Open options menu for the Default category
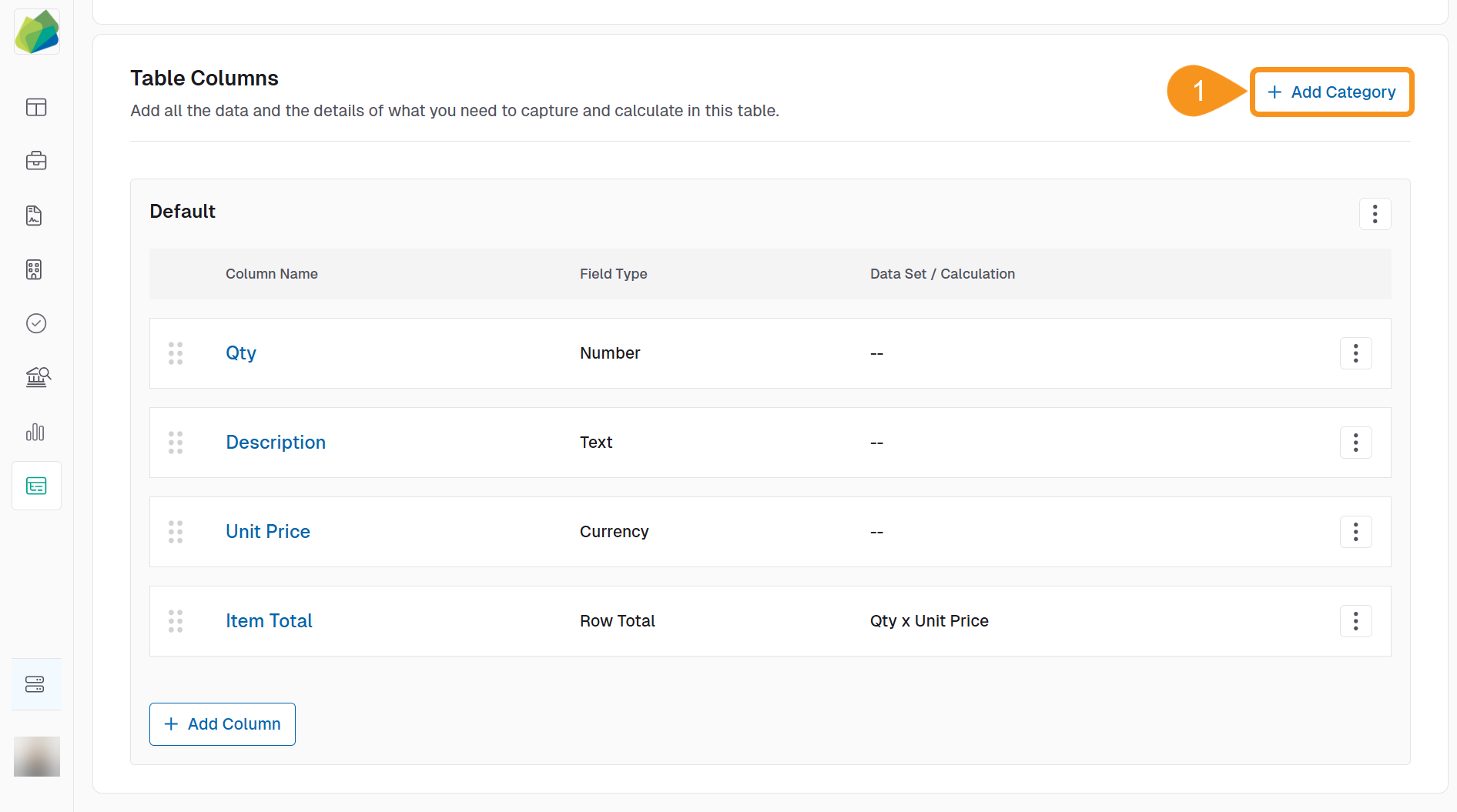 click(x=1375, y=213)
